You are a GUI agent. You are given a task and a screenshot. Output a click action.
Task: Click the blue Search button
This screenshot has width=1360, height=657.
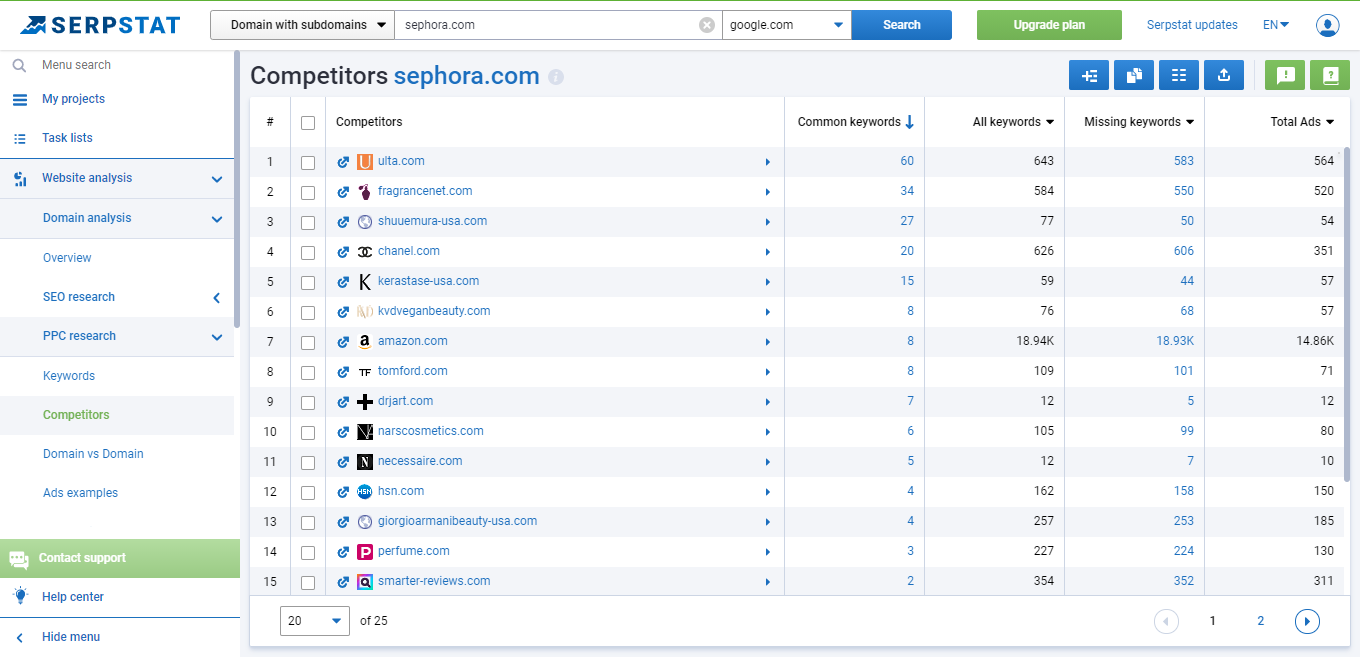click(x=902, y=25)
